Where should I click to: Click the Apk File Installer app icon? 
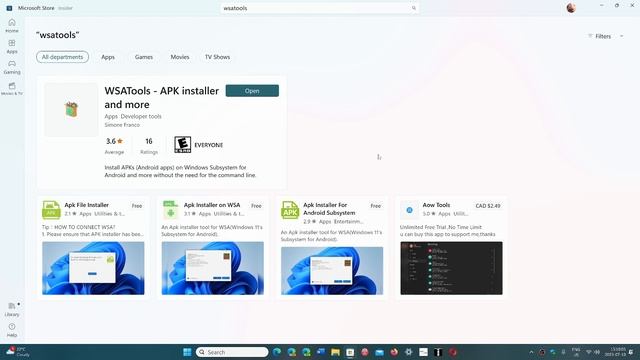pyautogui.click(x=51, y=210)
